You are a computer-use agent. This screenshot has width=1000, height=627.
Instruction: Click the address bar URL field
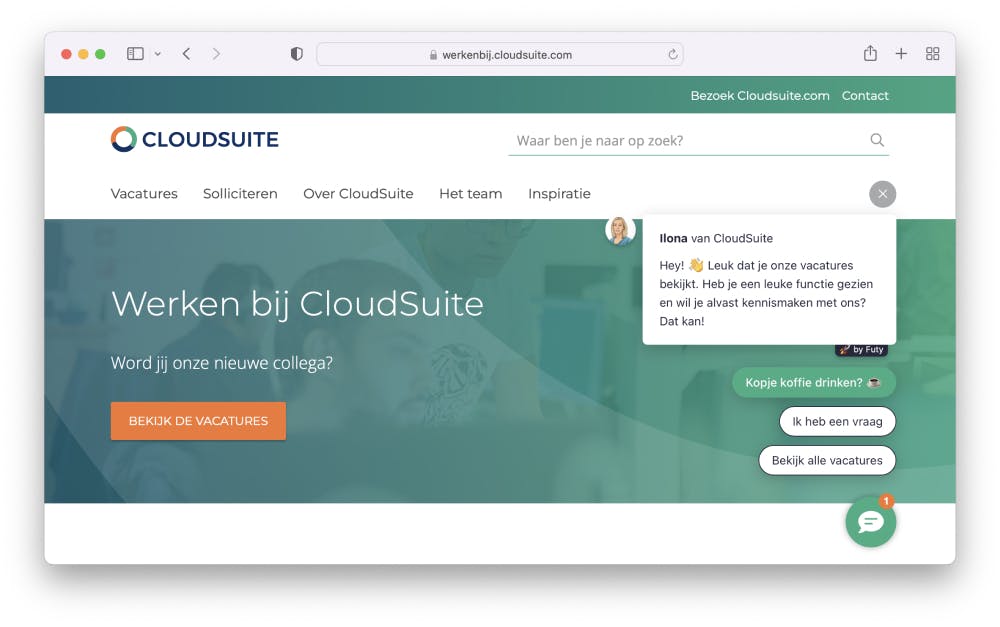[x=500, y=55]
